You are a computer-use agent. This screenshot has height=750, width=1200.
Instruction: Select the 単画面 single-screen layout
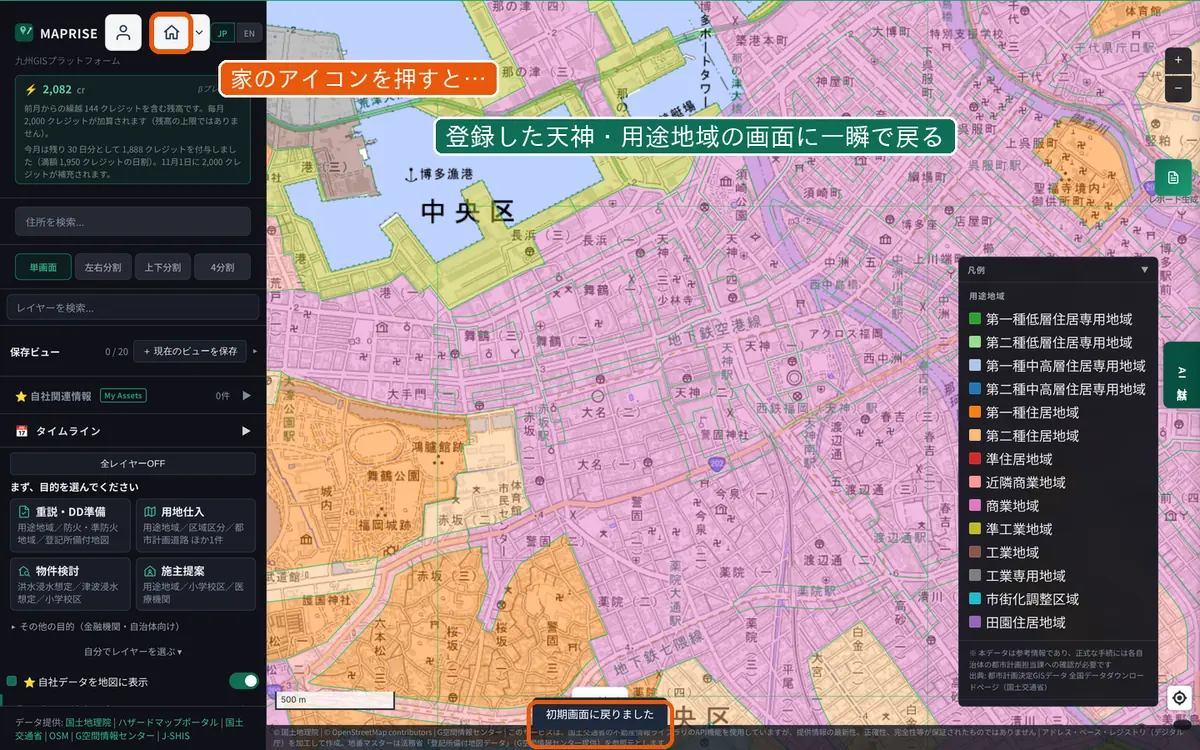(43, 267)
